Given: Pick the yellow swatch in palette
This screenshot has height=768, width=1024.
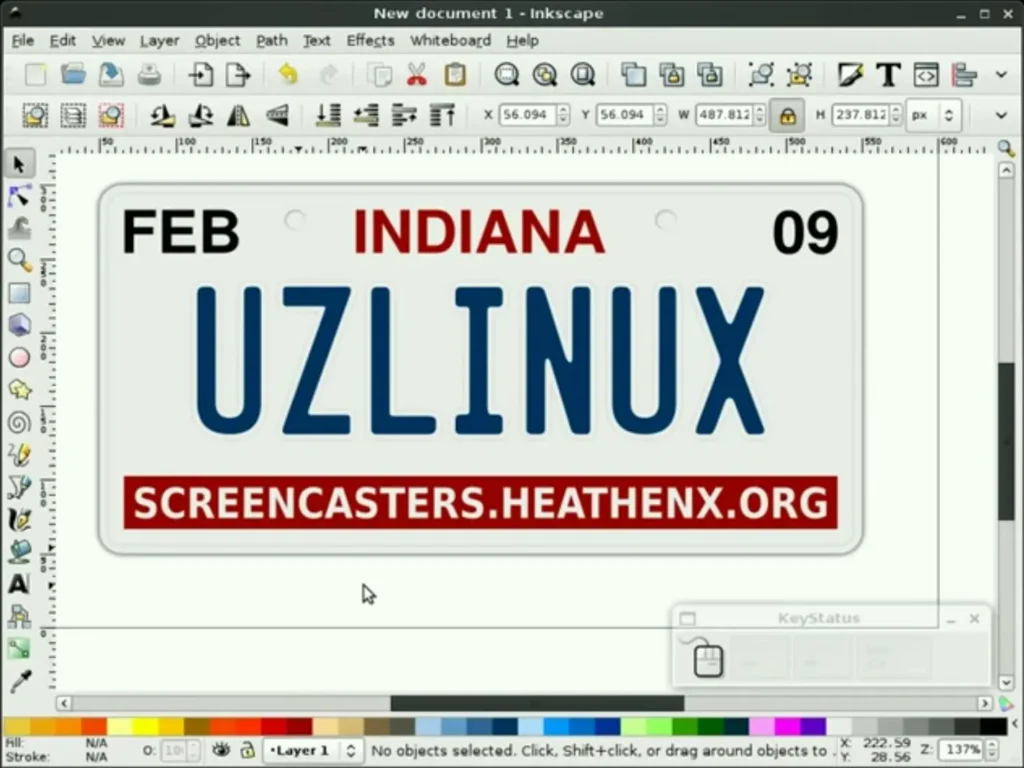Looking at the screenshot, I should point(146,726).
